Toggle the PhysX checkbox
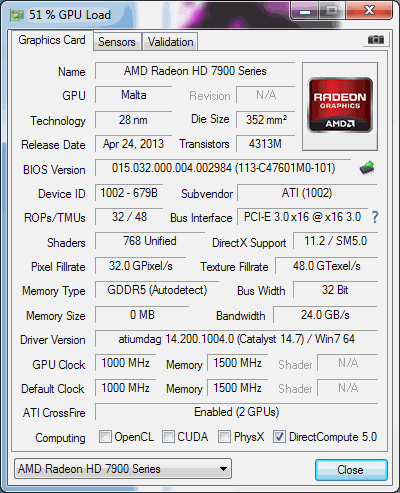 pos(224,437)
